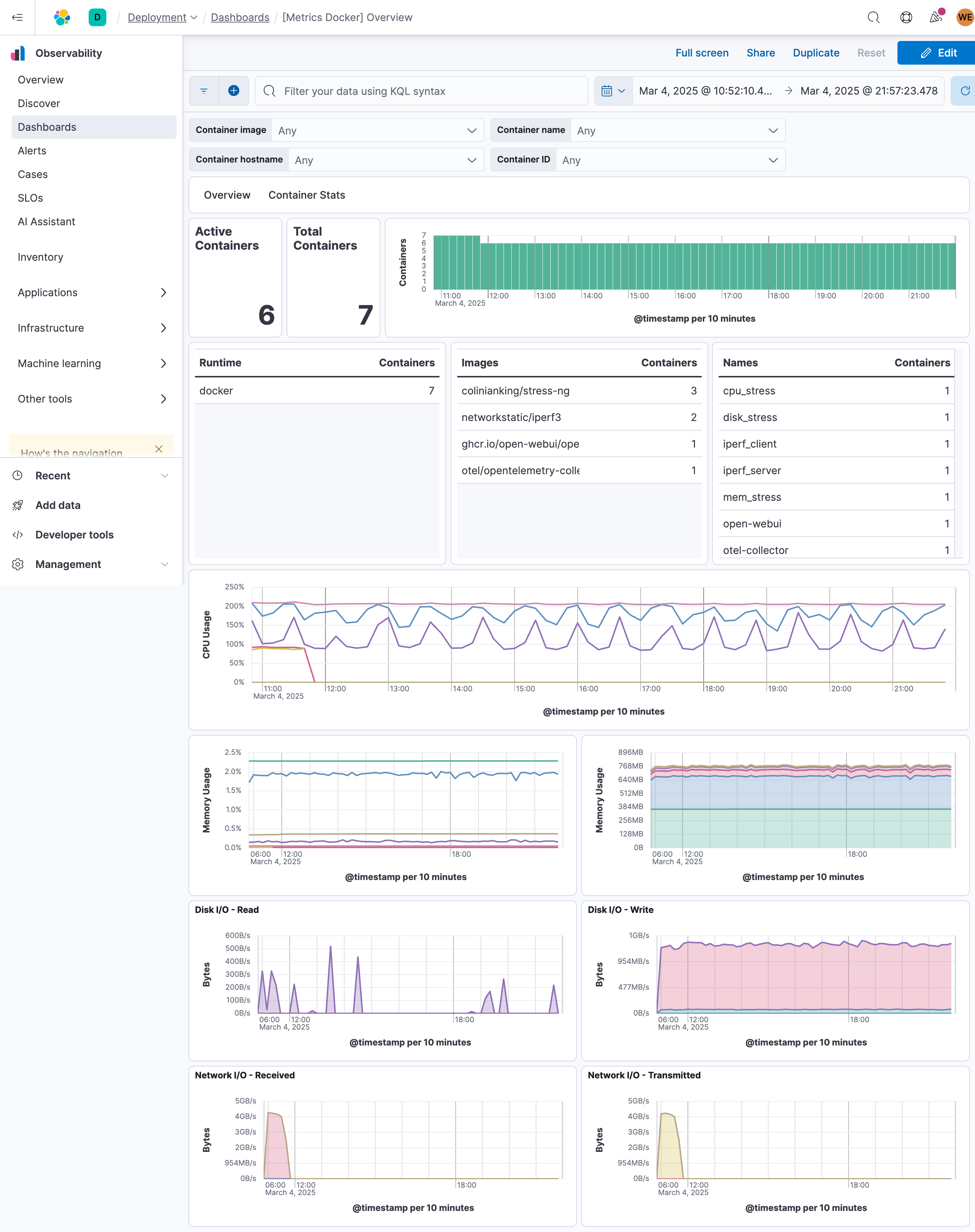Open the Container image dropdown
Screen dimensions: 975x1232
(x=377, y=130)
